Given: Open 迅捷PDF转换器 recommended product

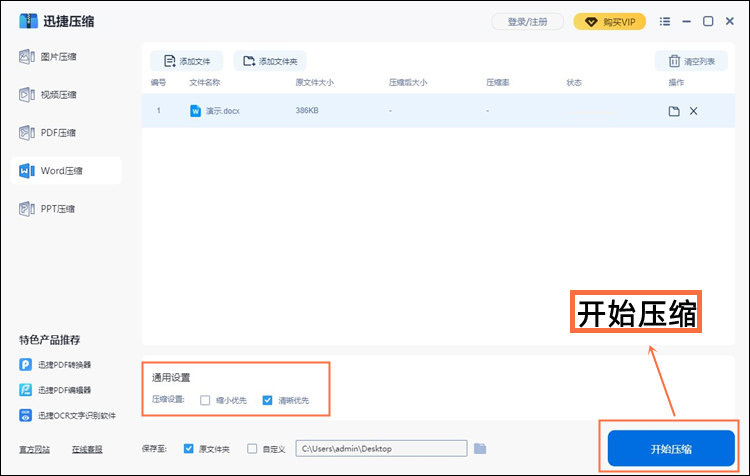Looking at the screenshot, I should click(55, 365).
